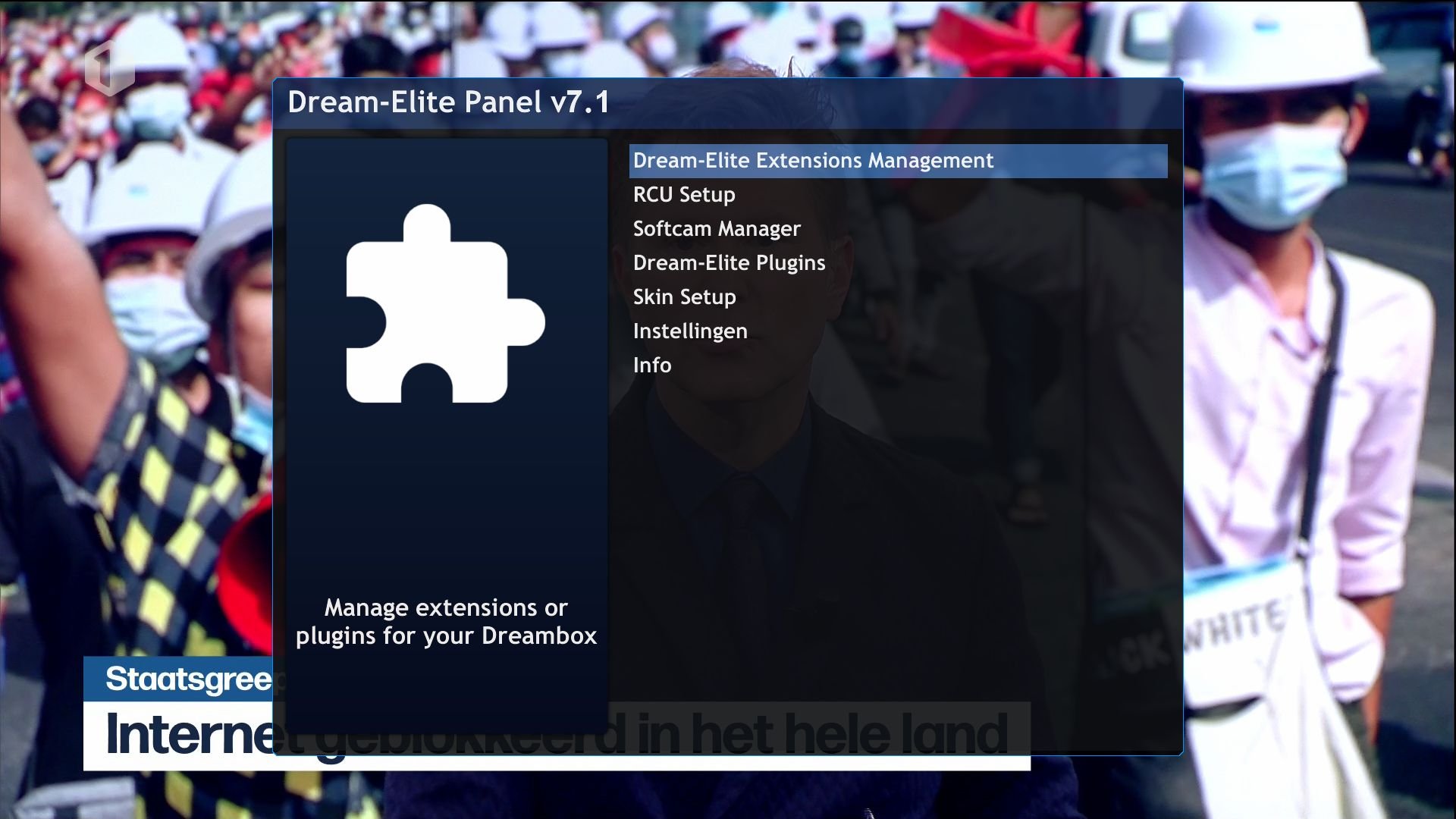Viewport: 1456px width, 819px height.
Task: Click the 'Manage extensions or plugins' description text
Action: [x=446, y=621]
